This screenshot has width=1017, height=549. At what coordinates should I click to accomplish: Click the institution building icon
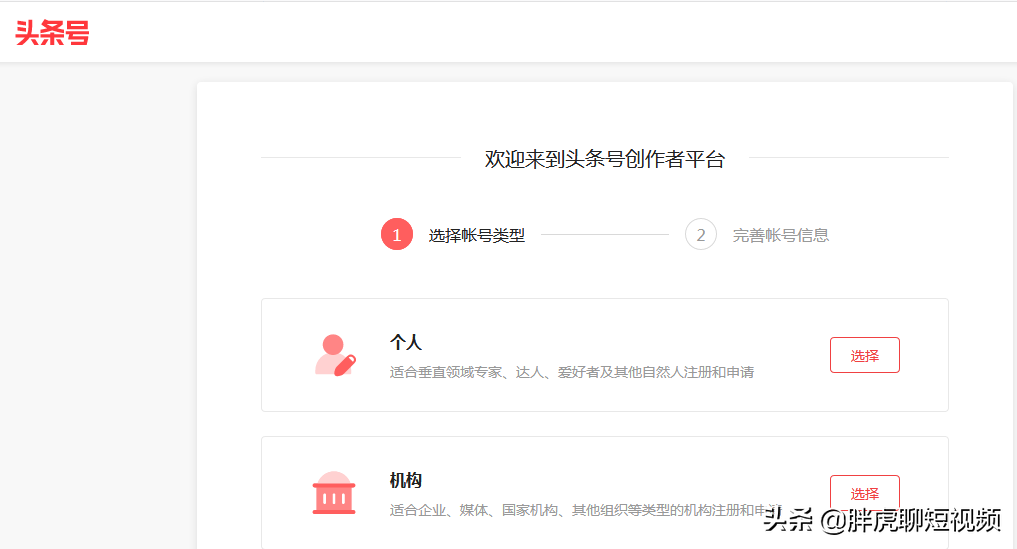point(334,493)
